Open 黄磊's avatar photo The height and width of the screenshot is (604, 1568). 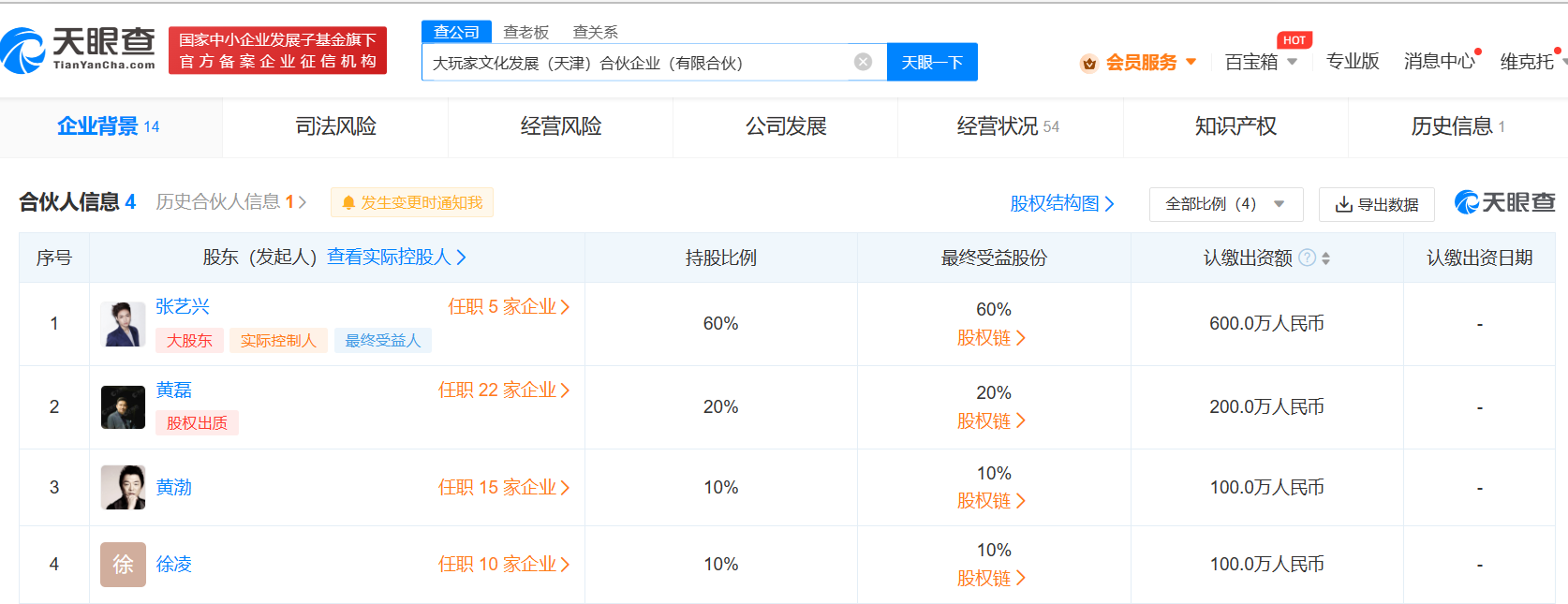tap(123, 407)
